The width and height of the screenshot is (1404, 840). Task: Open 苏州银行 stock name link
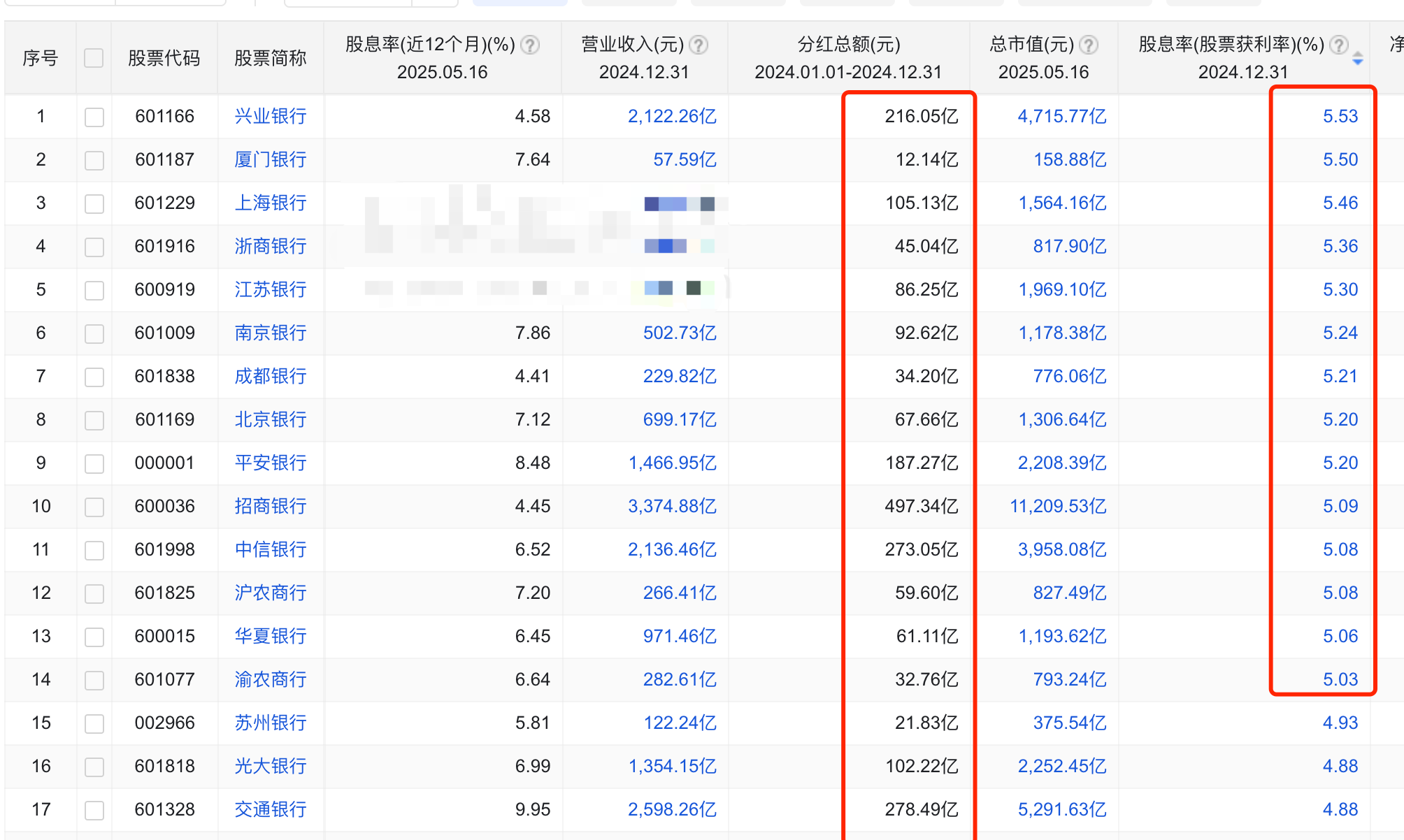point(270,723)
